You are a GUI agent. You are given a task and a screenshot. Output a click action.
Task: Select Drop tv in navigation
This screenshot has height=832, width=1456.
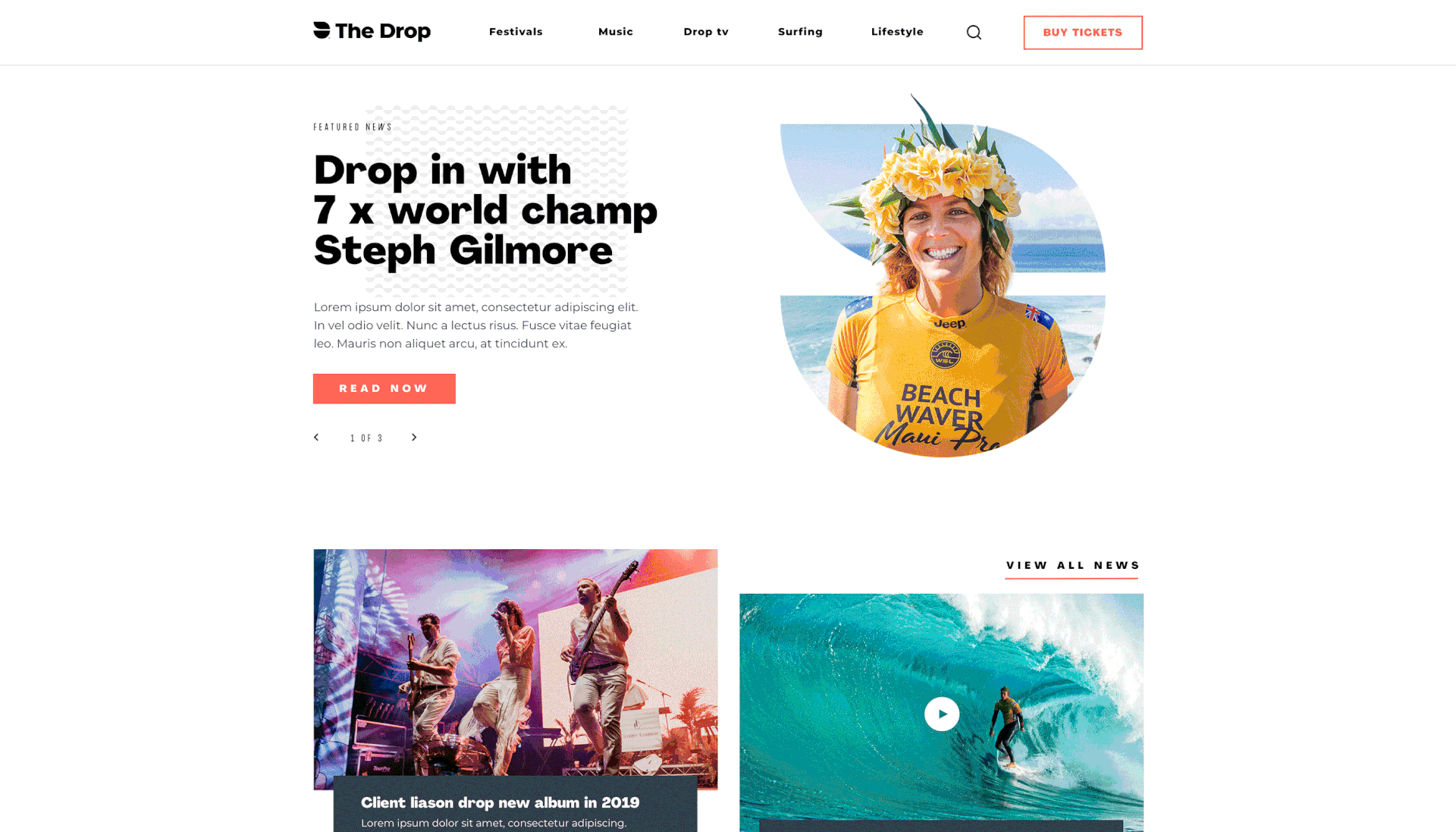point(706,32)
